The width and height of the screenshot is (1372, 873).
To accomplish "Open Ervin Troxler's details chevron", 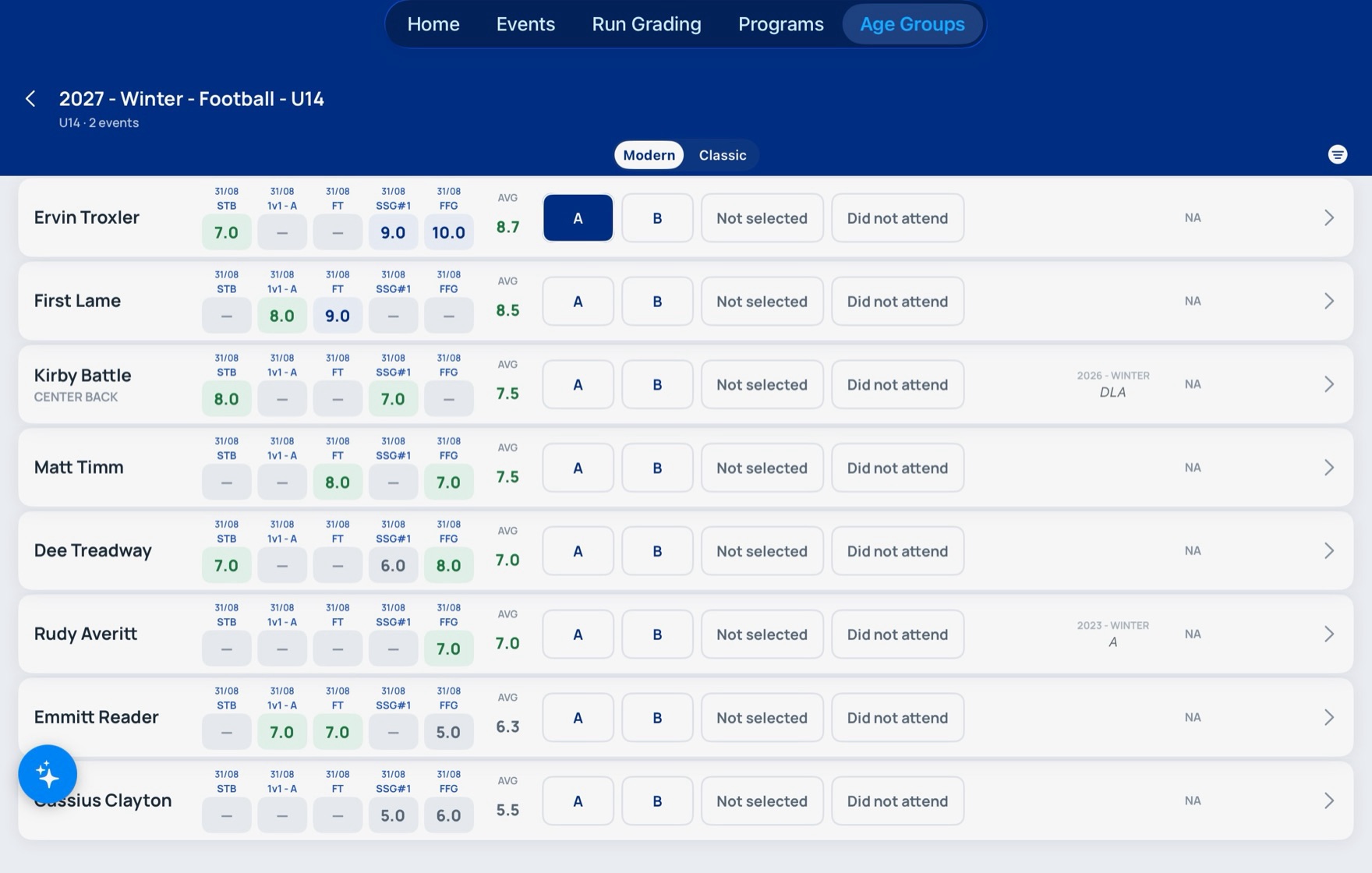I will pyautogui.click(x=1329, y=217).
